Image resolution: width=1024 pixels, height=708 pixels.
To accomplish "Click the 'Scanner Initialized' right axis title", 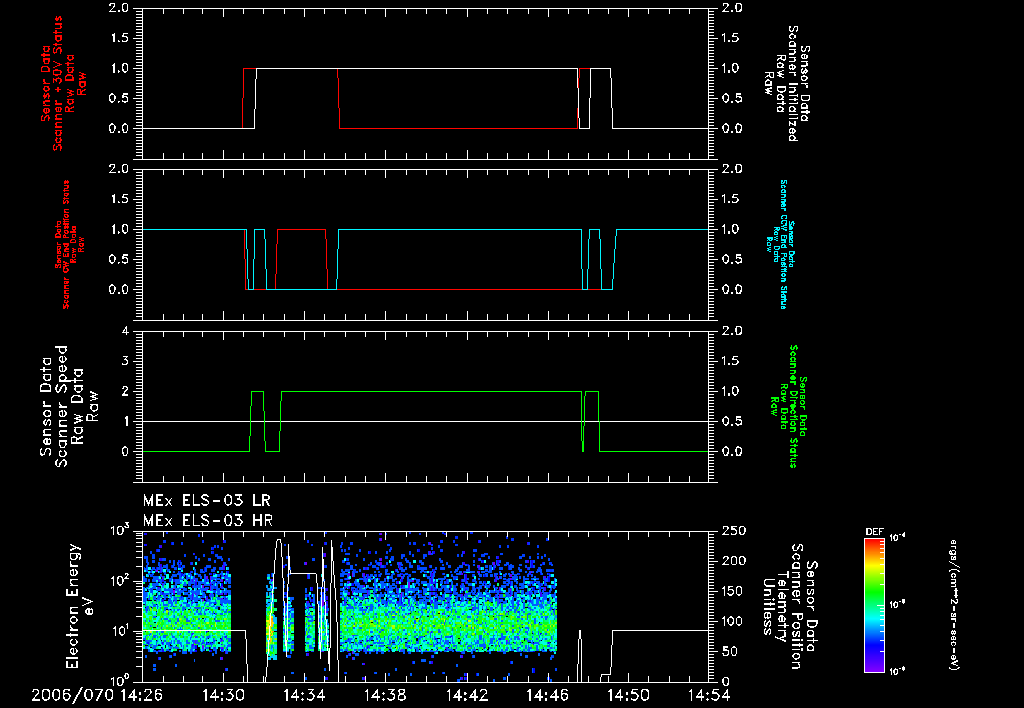I will [786, 84].
